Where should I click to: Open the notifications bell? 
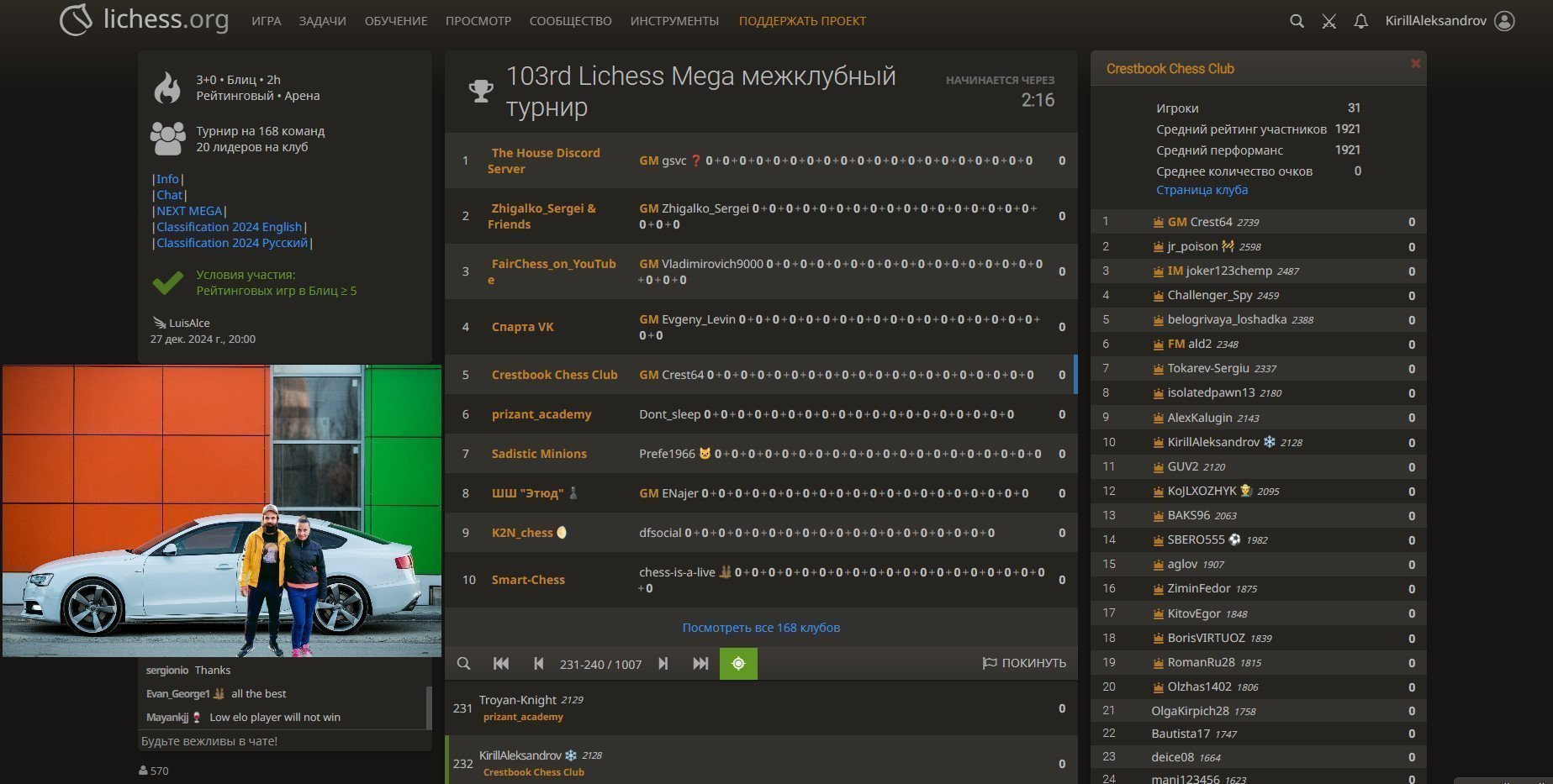point(1360,21)
